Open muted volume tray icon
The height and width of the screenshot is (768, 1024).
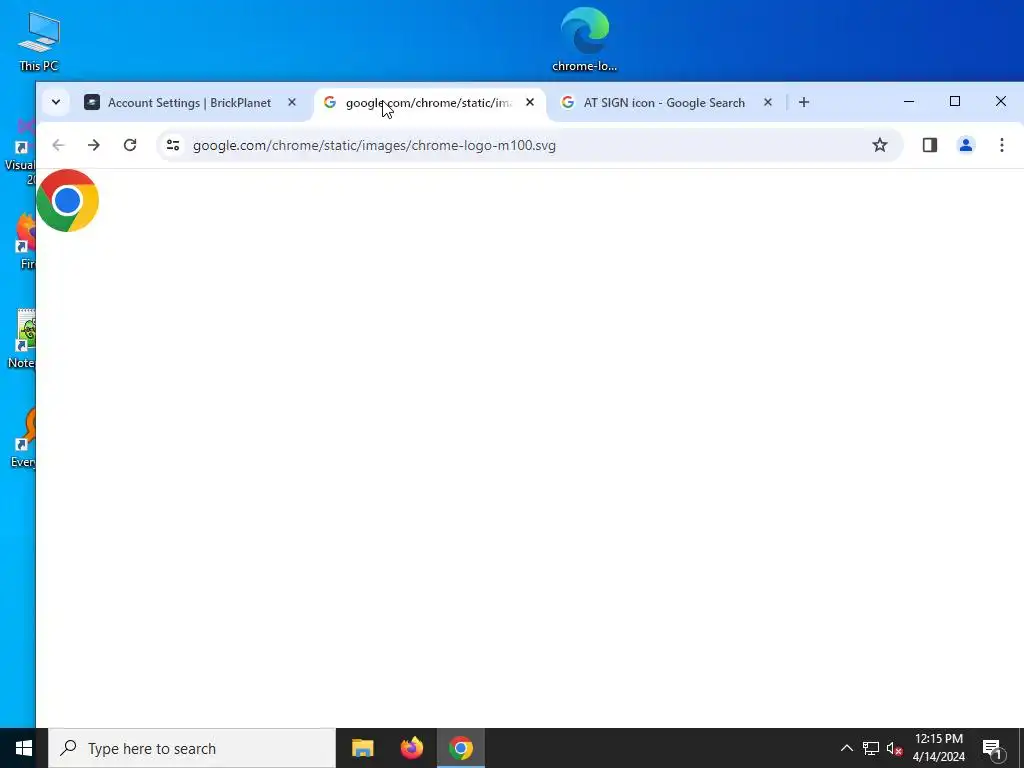tap(894, 748)
